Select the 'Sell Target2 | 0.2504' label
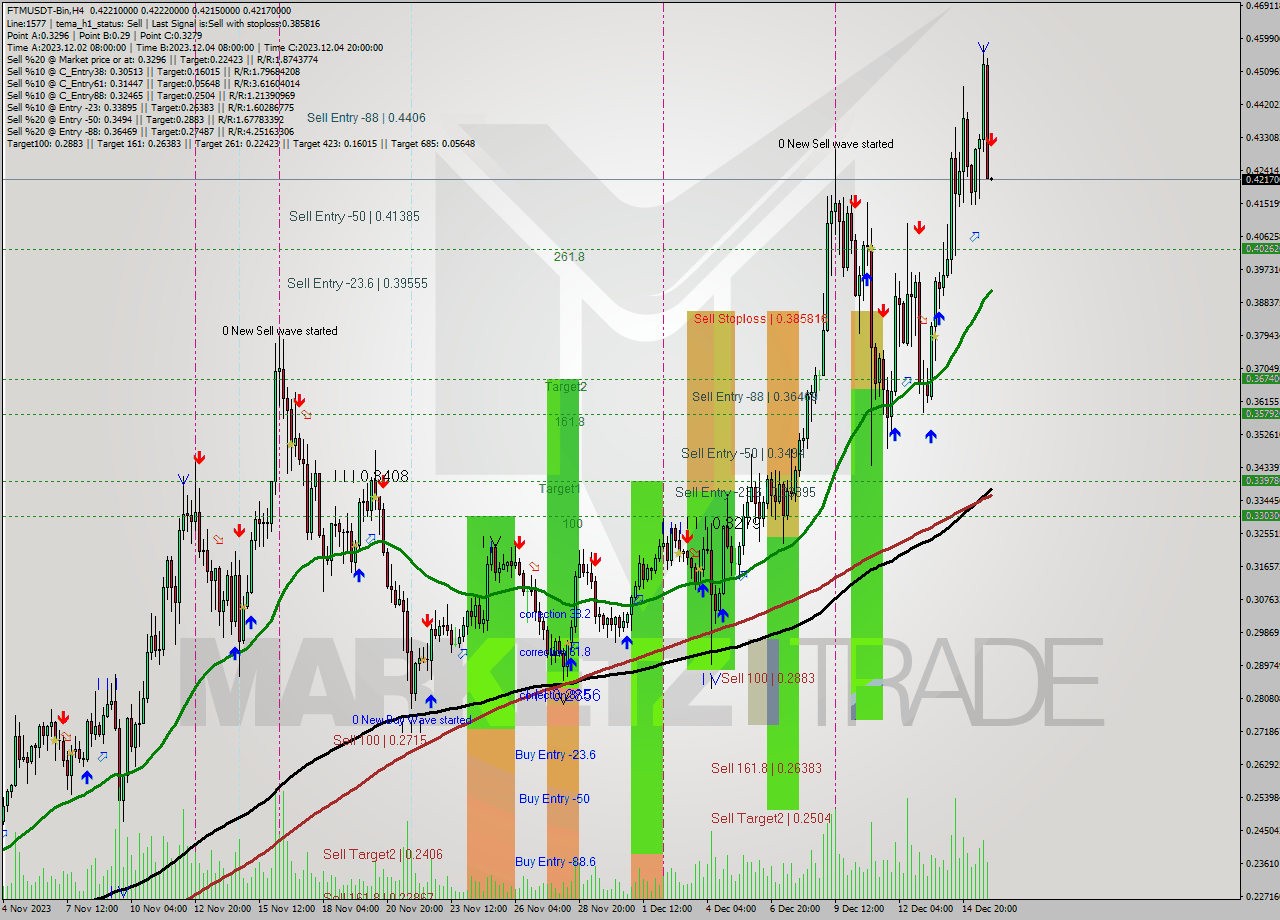 [771, 818]
